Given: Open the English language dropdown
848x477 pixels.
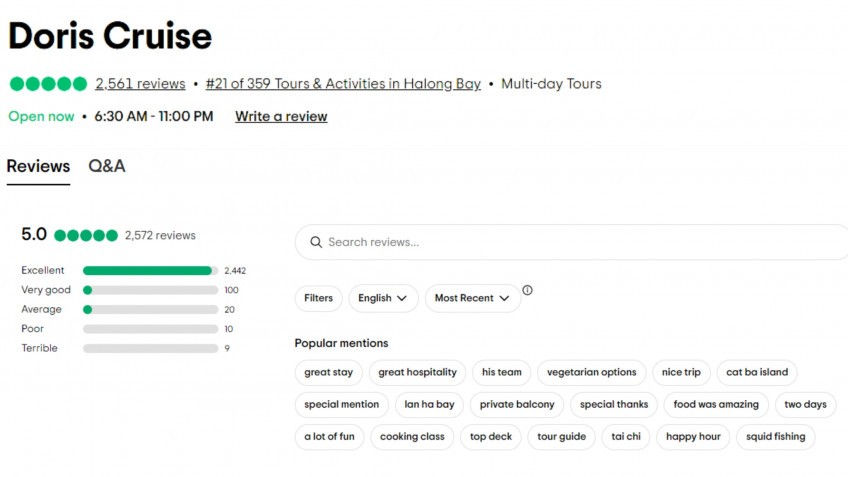Looking at the screenshot, I should (x=384, y=298).
